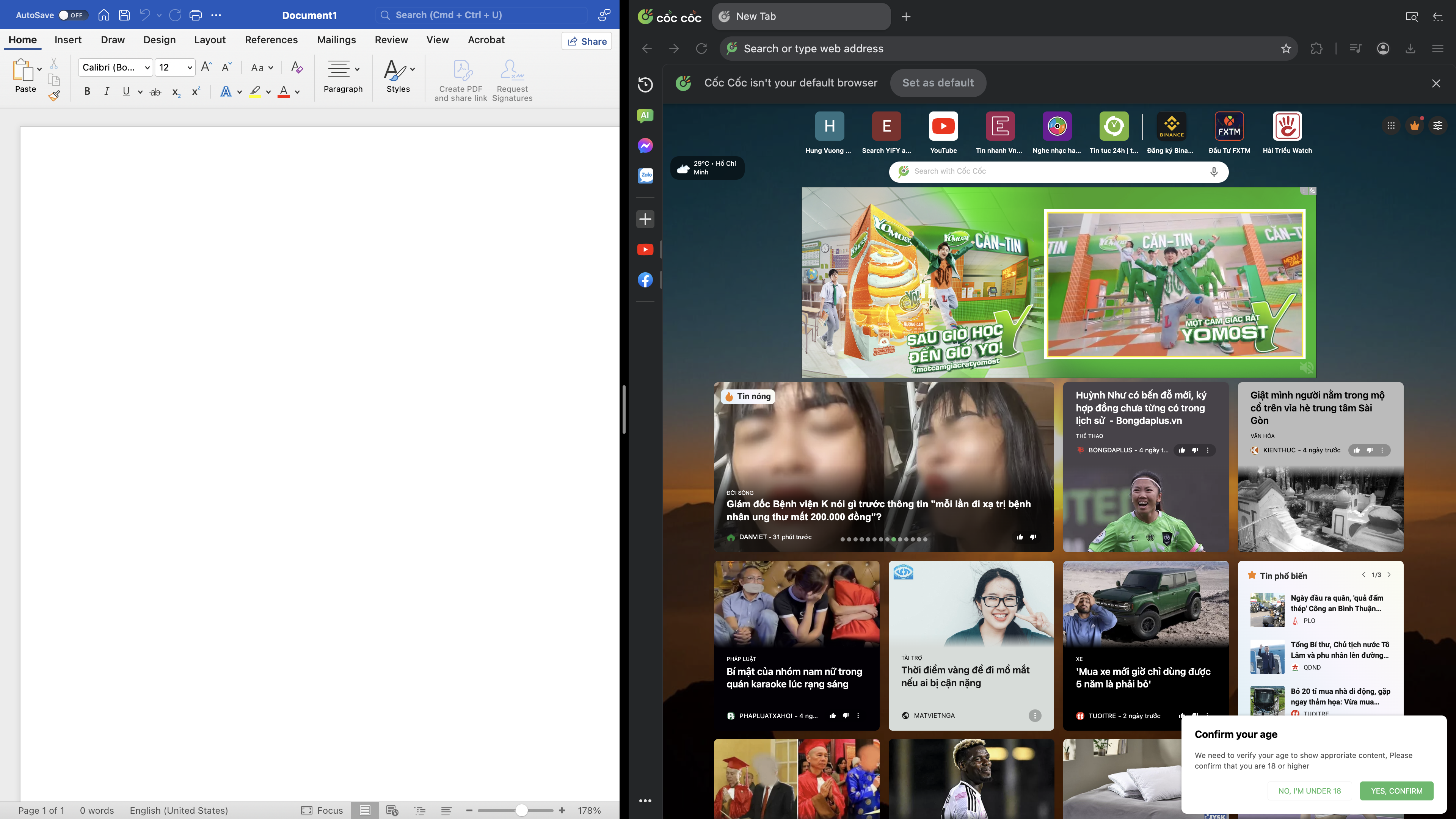Viewport: 1456px width, 819px height.
Task: Paste clipboard content with the Paste icon
Action: 23,71
